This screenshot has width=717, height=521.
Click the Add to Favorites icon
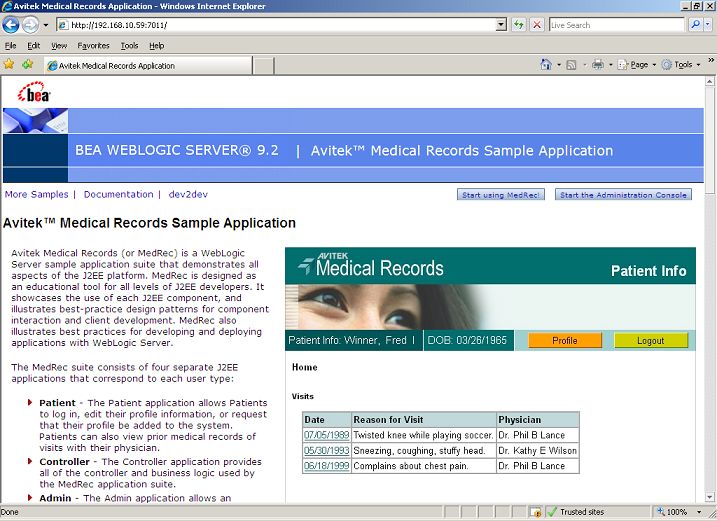28,64
